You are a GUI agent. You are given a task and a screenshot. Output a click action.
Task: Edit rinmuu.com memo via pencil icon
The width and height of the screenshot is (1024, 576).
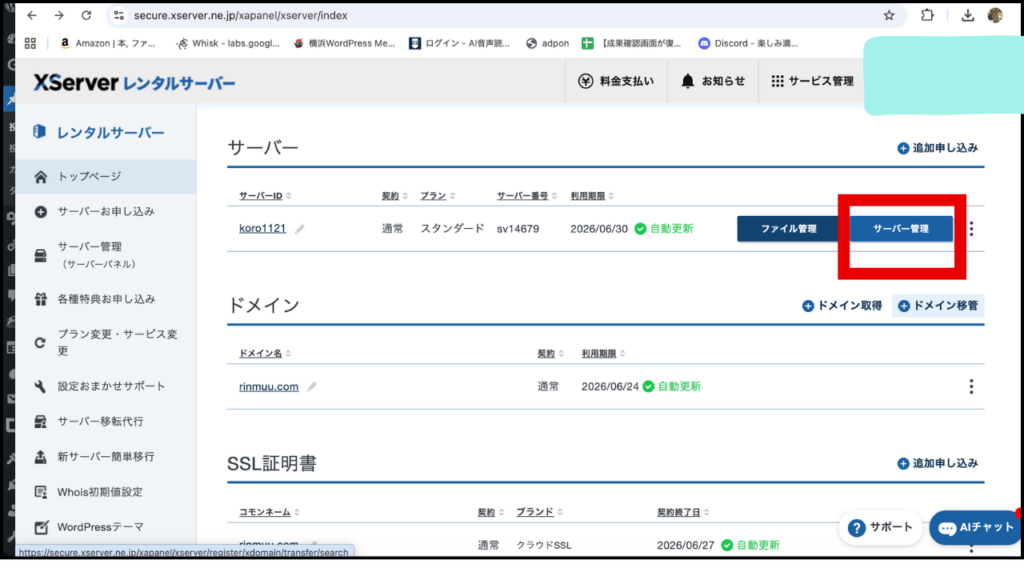click(x=313, y=387)
